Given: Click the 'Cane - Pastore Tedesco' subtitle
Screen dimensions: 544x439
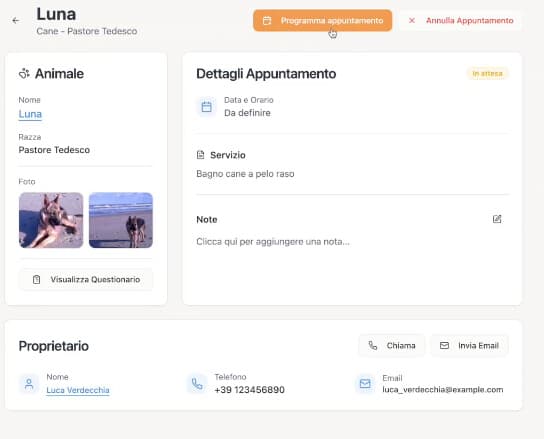Looking at the screenshot, I should coord(87,31).
